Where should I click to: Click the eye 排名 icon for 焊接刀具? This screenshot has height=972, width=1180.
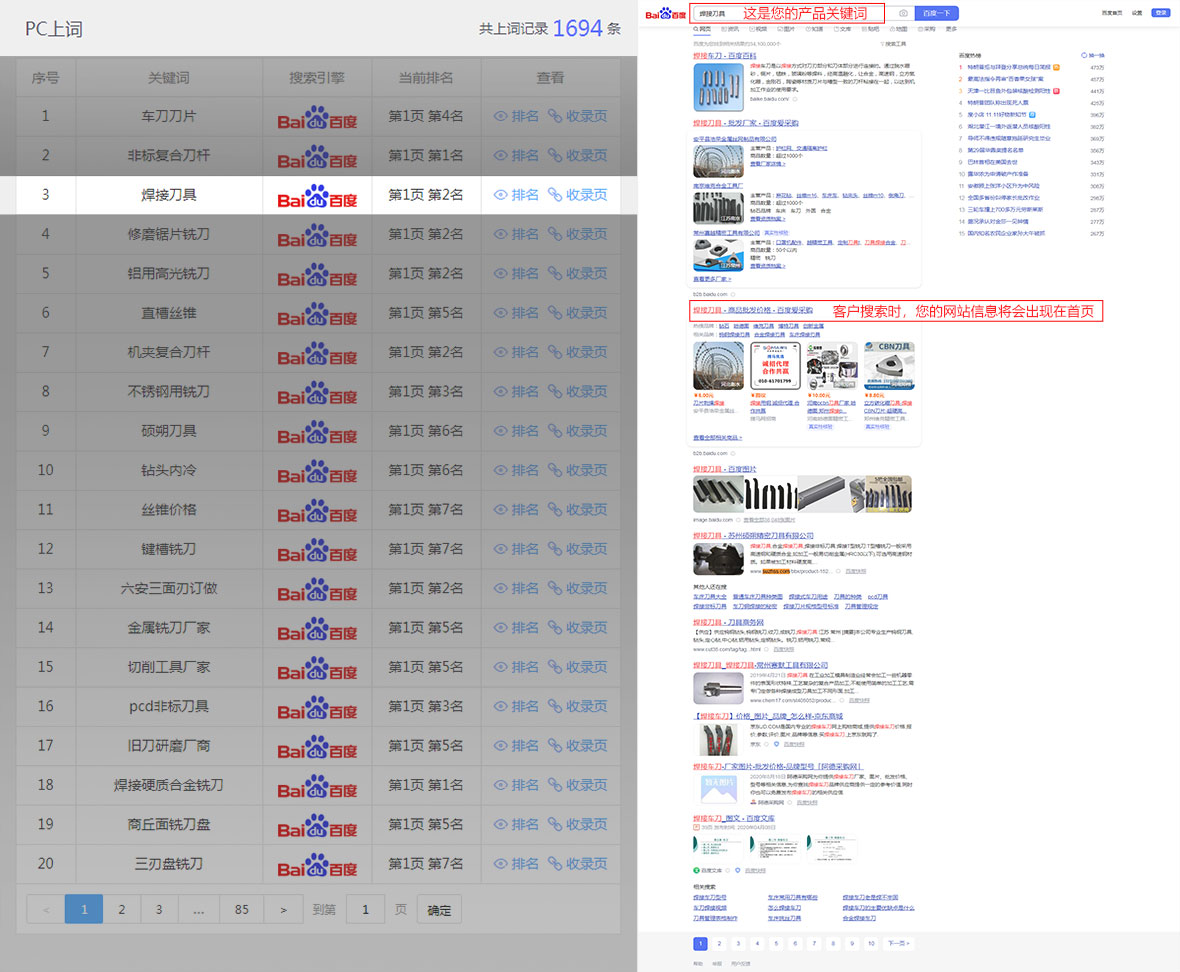click(502, 195)
